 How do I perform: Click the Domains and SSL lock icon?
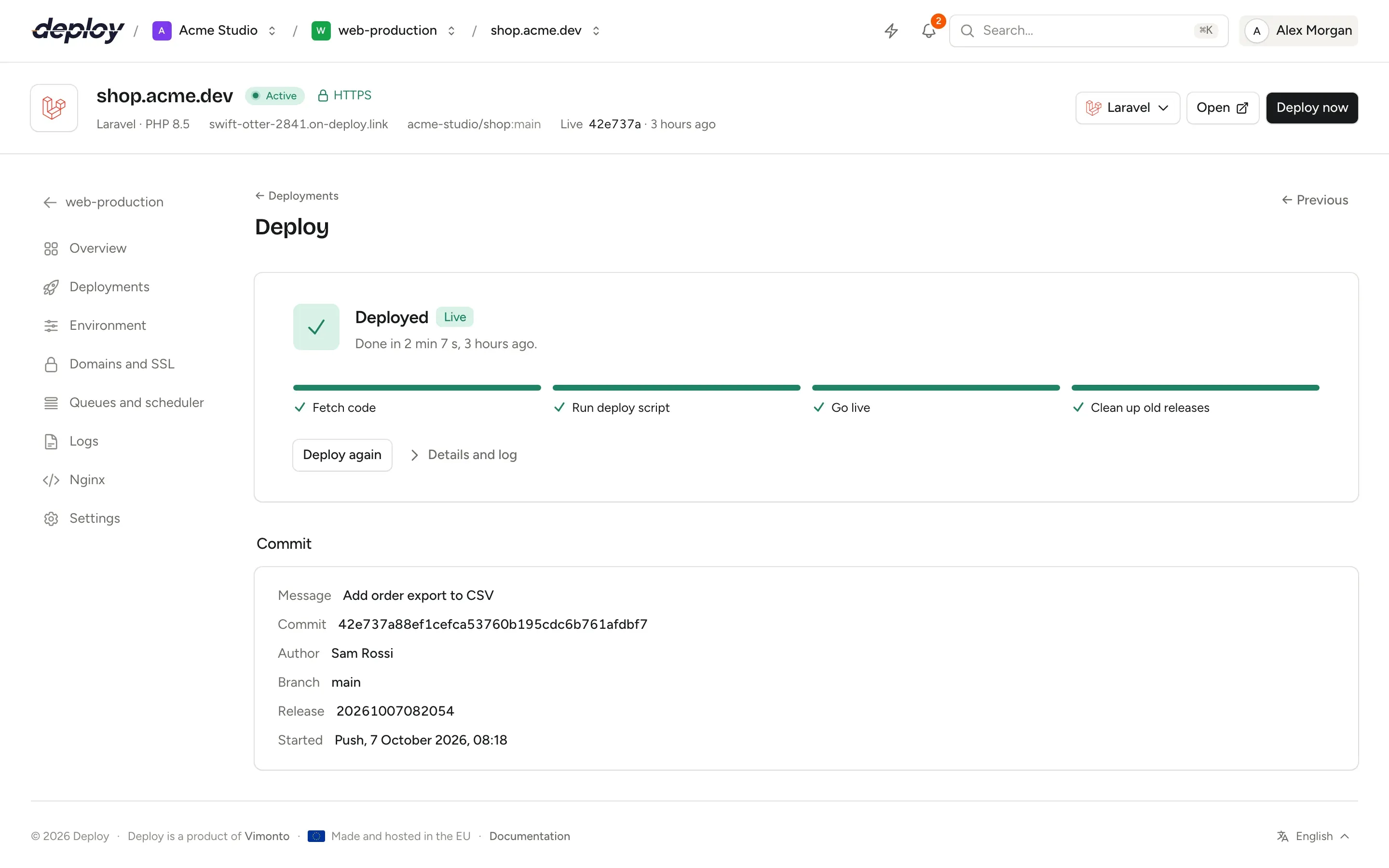click(51, 364)
